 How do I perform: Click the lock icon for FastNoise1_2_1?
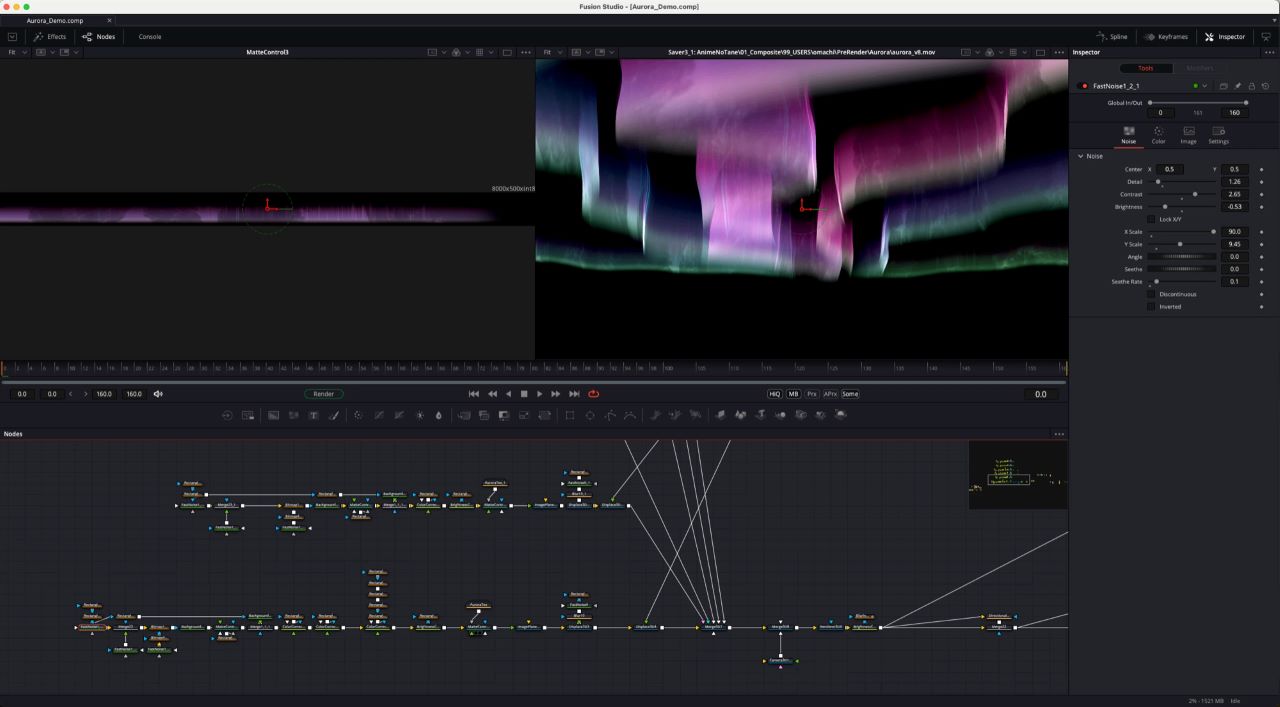click(x=1251, y=86)
